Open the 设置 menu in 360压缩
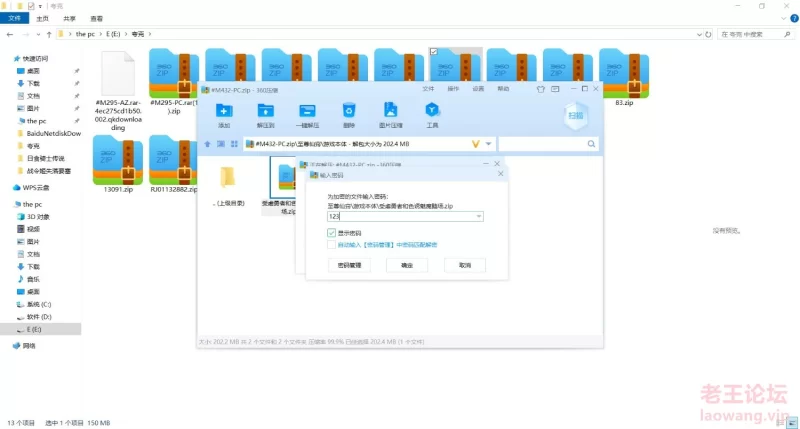Image resolution: width=800 pixels, height=429 pixels. [x=478, y=89]
